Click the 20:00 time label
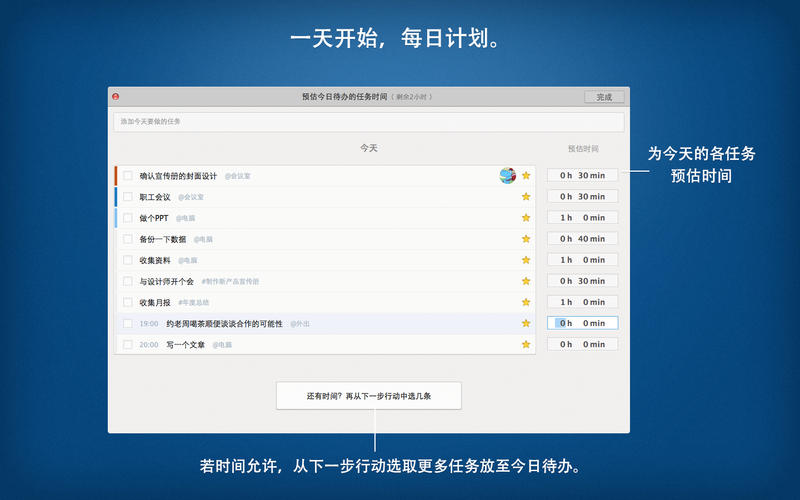Screen dimensions: 800x500 click(x=148, y=345)
